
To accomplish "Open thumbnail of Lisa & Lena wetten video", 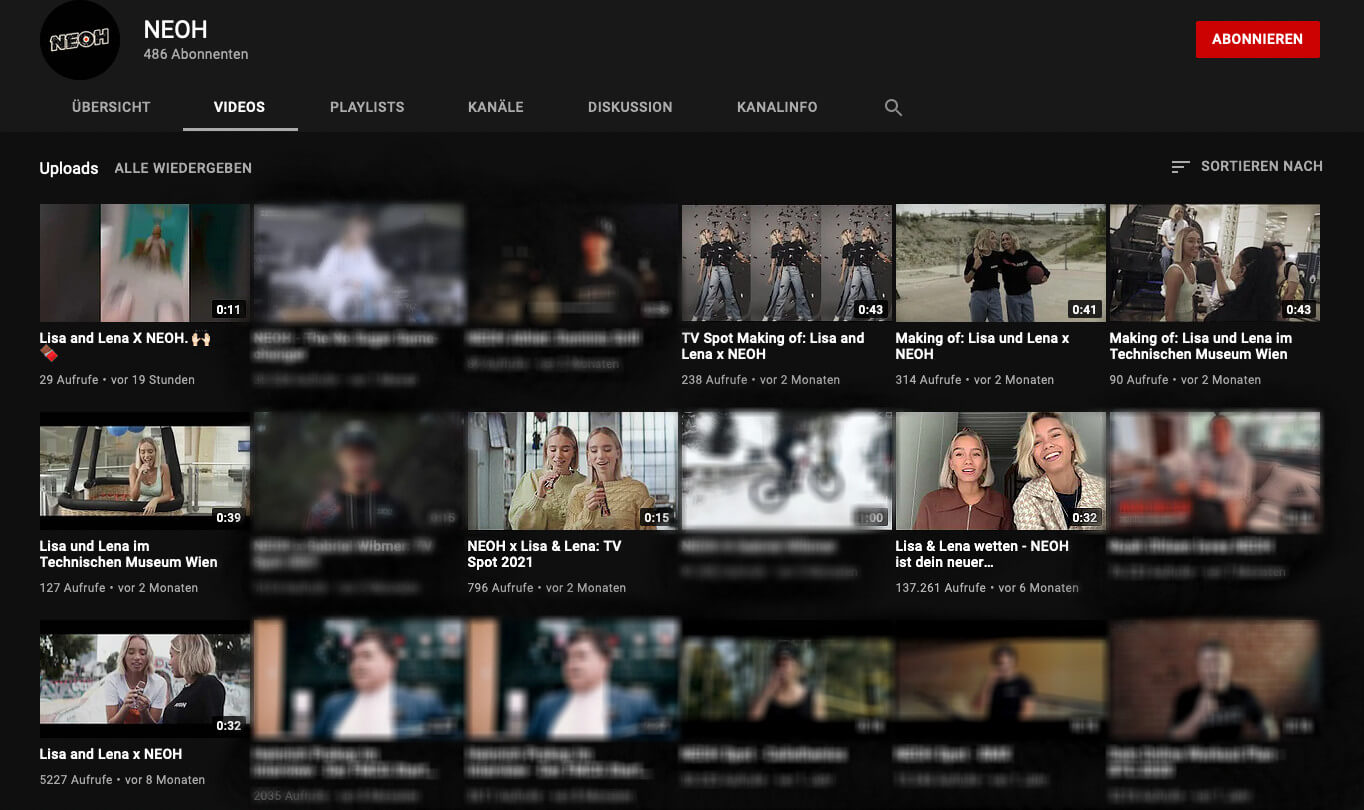I will (x=1001, y=471).
